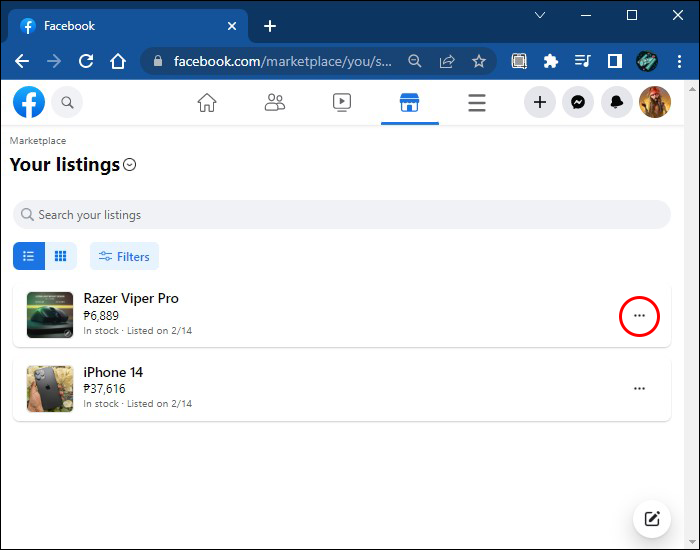The width and height of the screenshot is (700, 550).
Task: Click the Facebook logo icon
Action: (29, 102)
